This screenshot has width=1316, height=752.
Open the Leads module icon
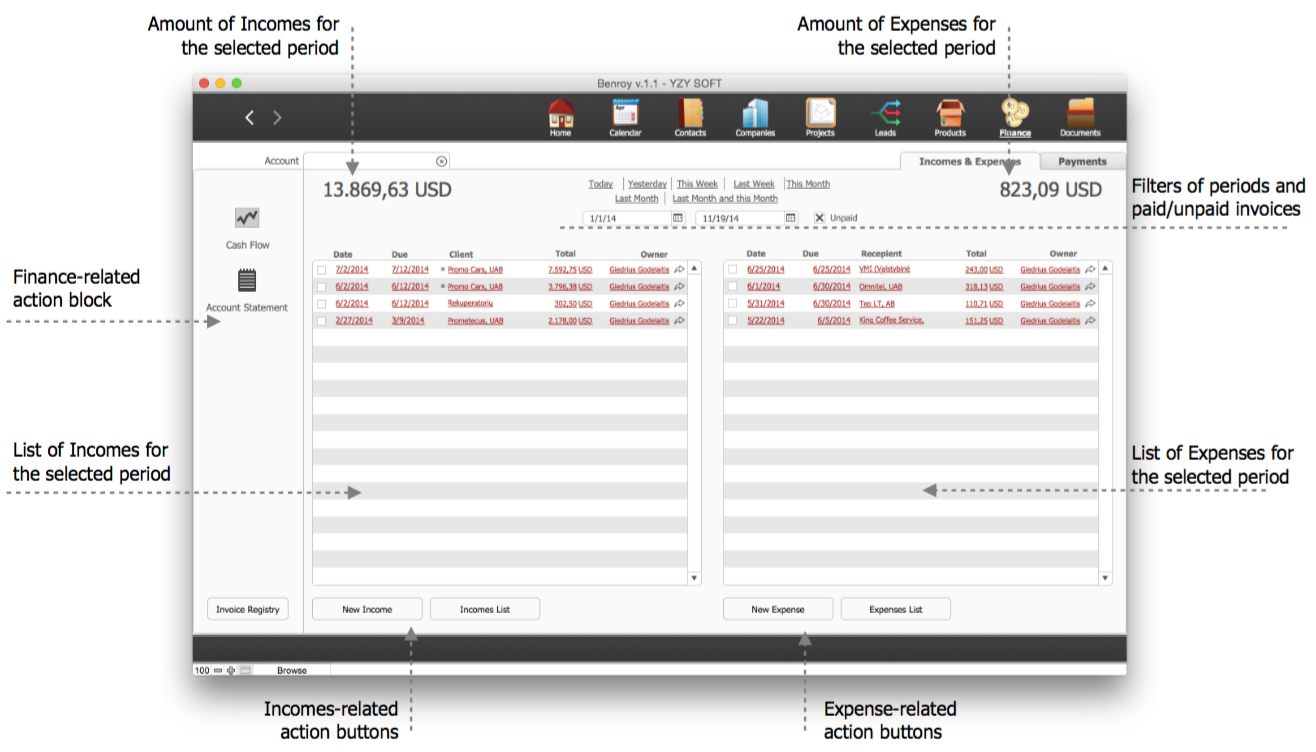tap(885, 114)
